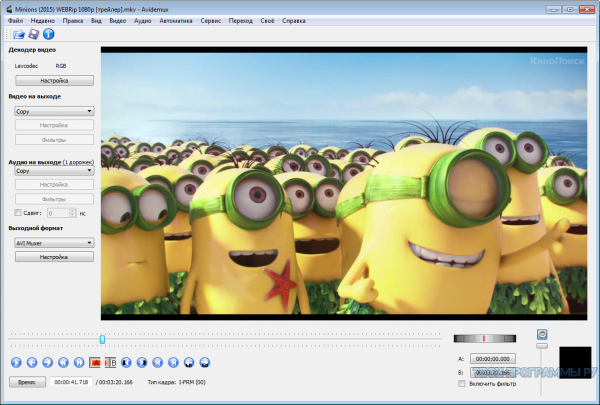The height and width of the screenshot is (405, 600).
Task: Open the Недавно menu
Action: tap(42, 21)
